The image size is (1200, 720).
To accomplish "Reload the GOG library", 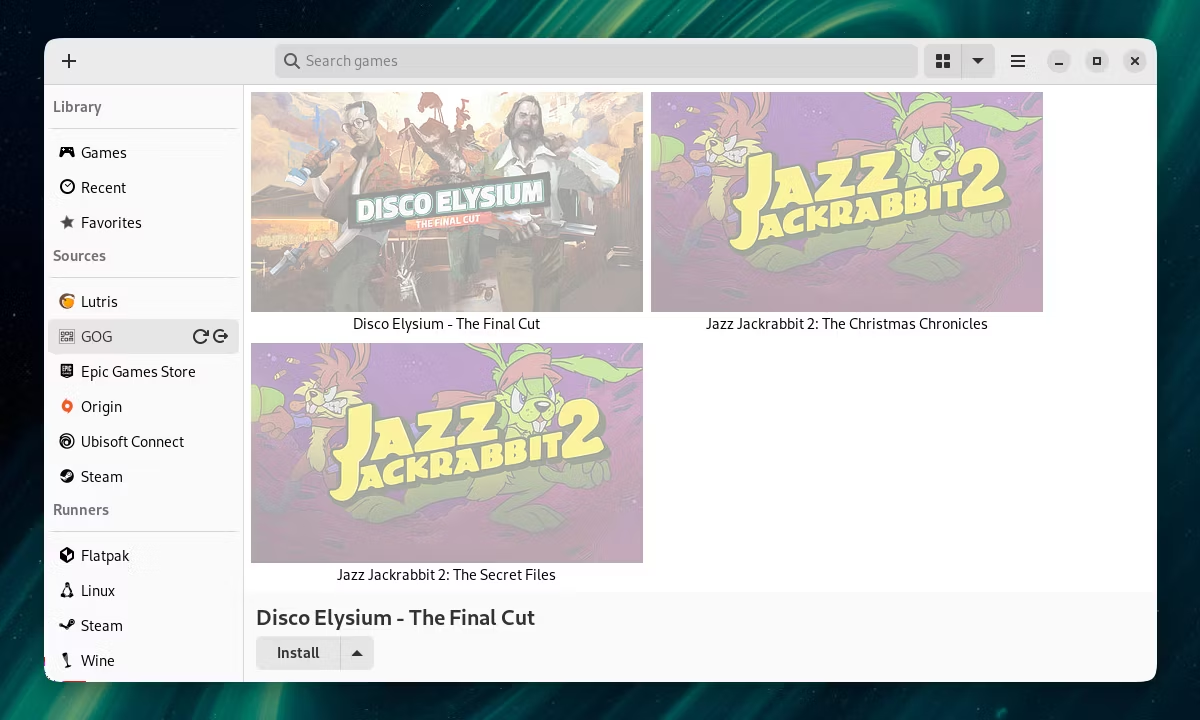I will (x=200, y=336).
